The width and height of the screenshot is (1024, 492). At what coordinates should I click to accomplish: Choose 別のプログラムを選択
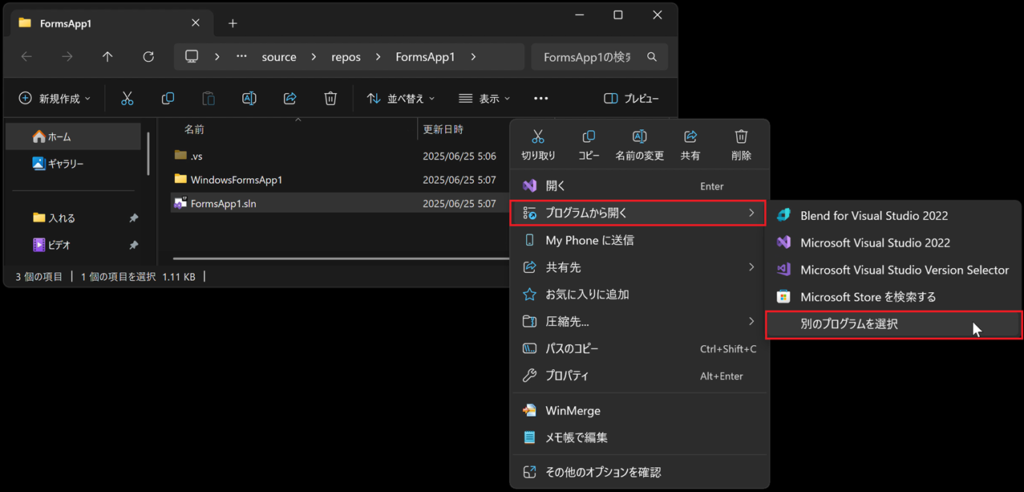coord(893,325)
